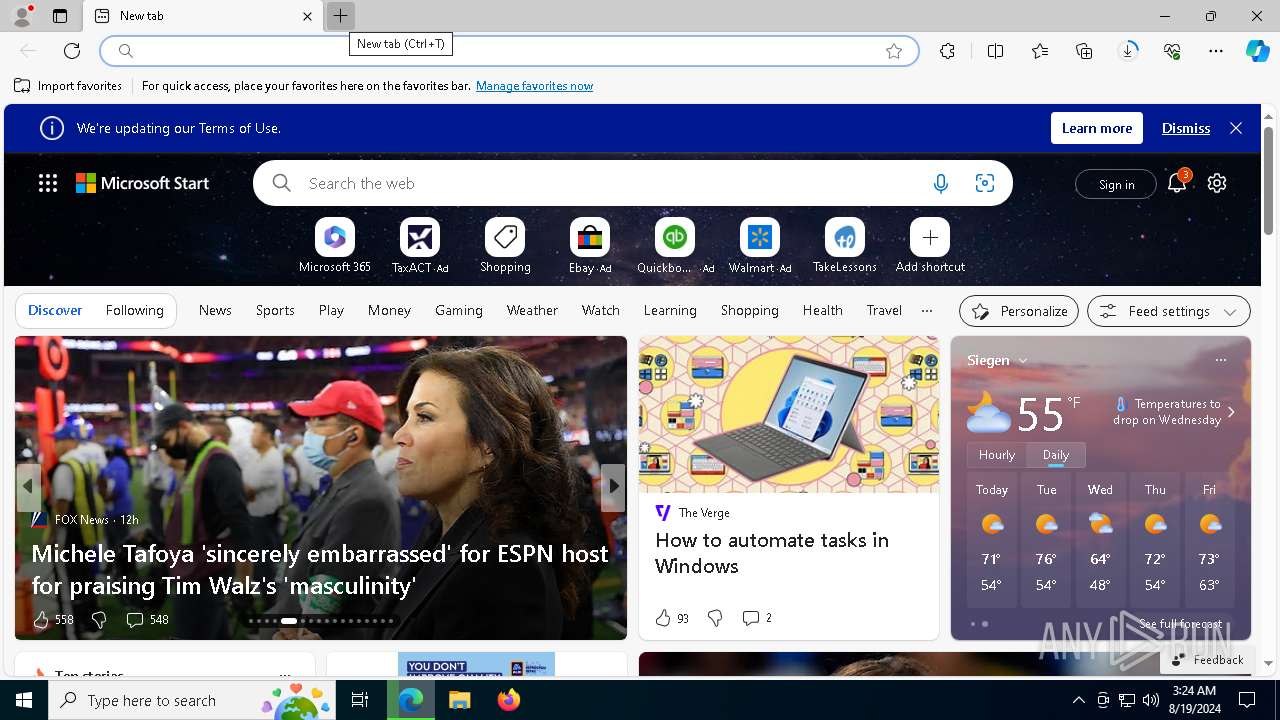Open the Microsoft apps grid launcher
The height and width of the screenshot is (720, 1280).
pyautogui.click(x=48, y=183)
